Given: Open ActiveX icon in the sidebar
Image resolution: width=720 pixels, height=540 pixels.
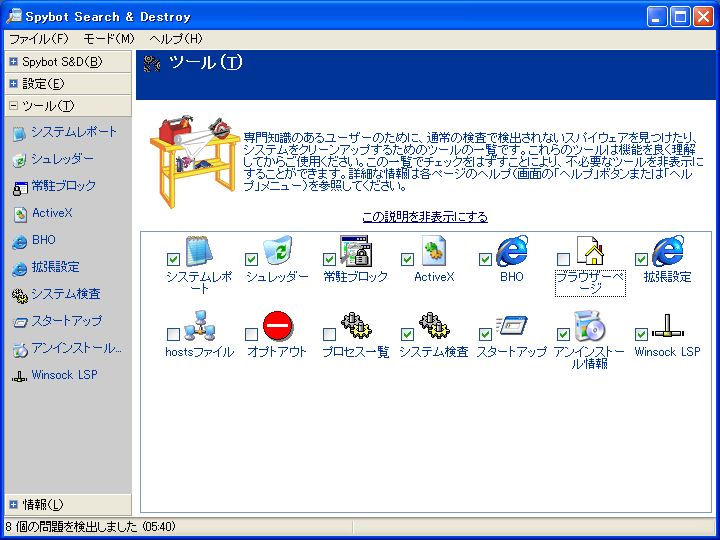Looking at the screenshot, I should [20, 214].
